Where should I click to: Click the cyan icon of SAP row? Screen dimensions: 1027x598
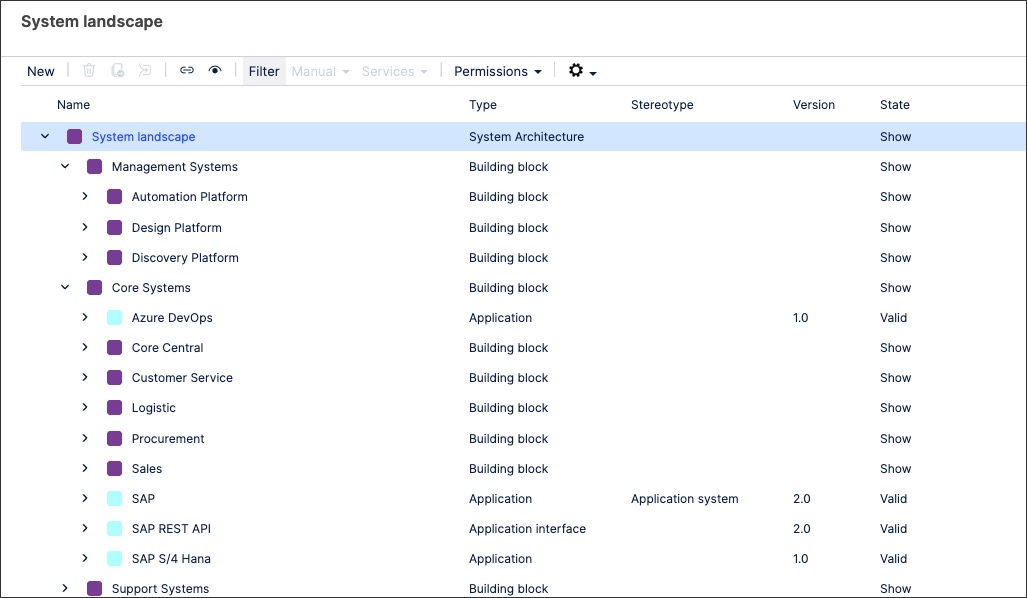(115, 498)
